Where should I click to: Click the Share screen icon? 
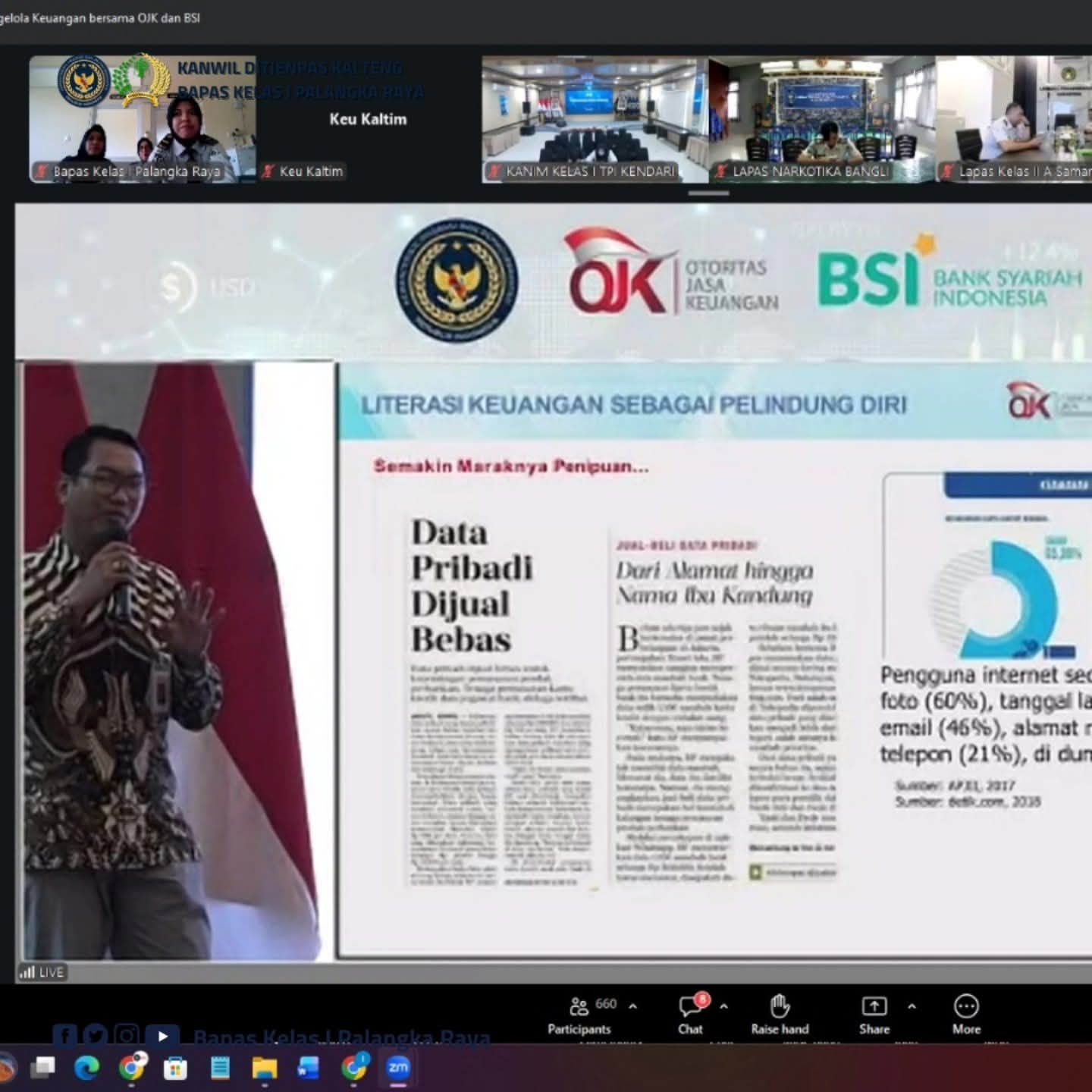874,1015
